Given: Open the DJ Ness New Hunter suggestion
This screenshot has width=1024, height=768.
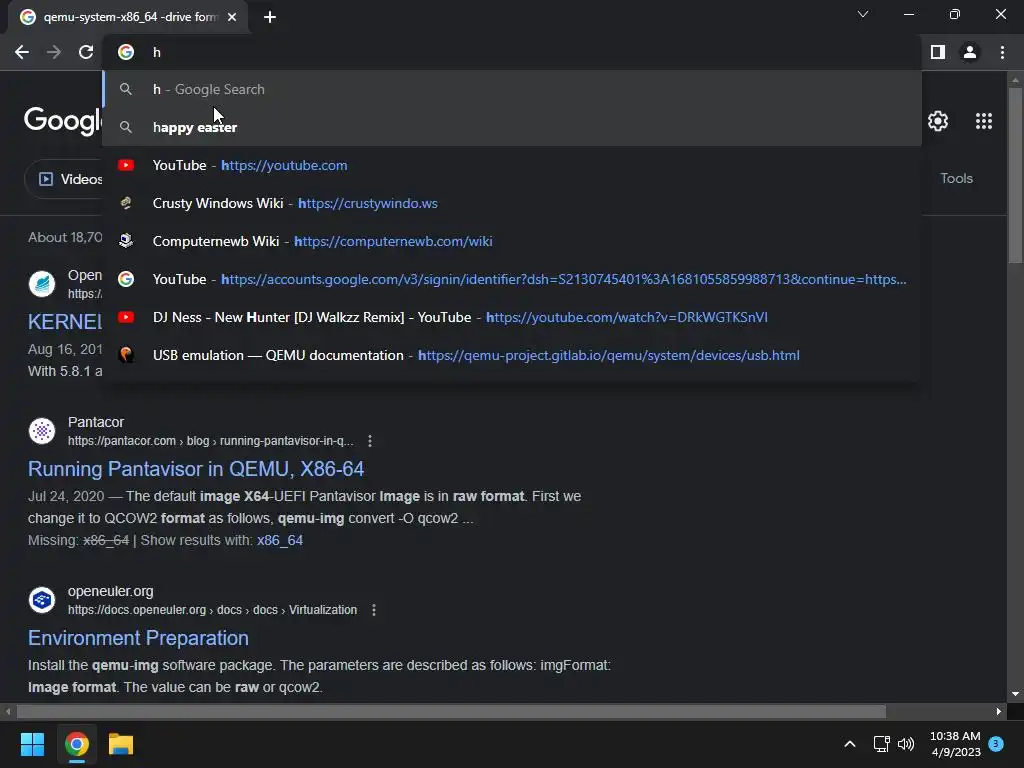Looking at the screenshot, I should [512, 317].
